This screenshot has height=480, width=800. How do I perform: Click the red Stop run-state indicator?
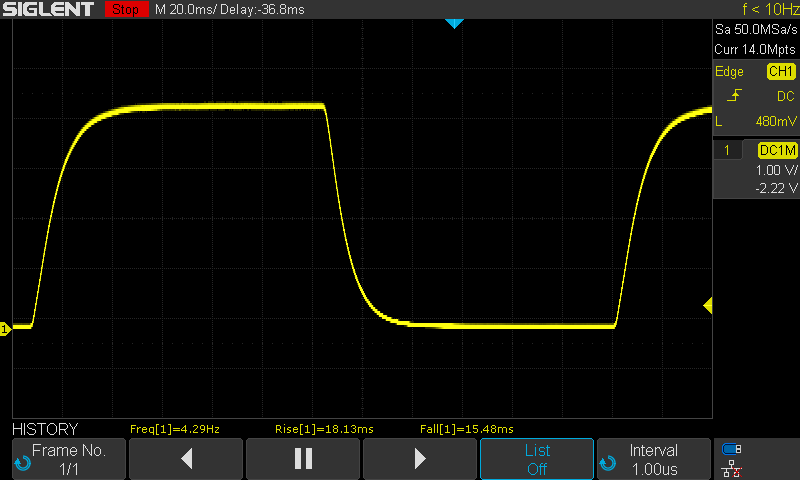(126, 9)
